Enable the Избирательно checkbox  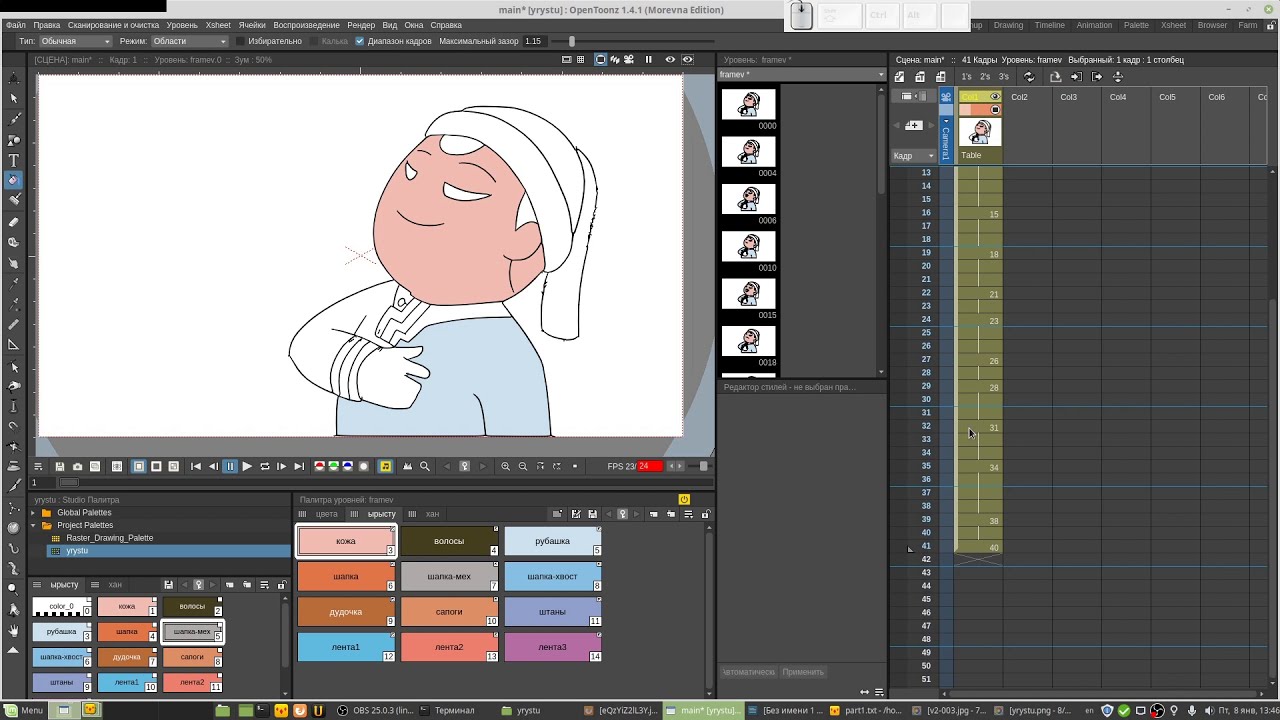tap(240, 41)
